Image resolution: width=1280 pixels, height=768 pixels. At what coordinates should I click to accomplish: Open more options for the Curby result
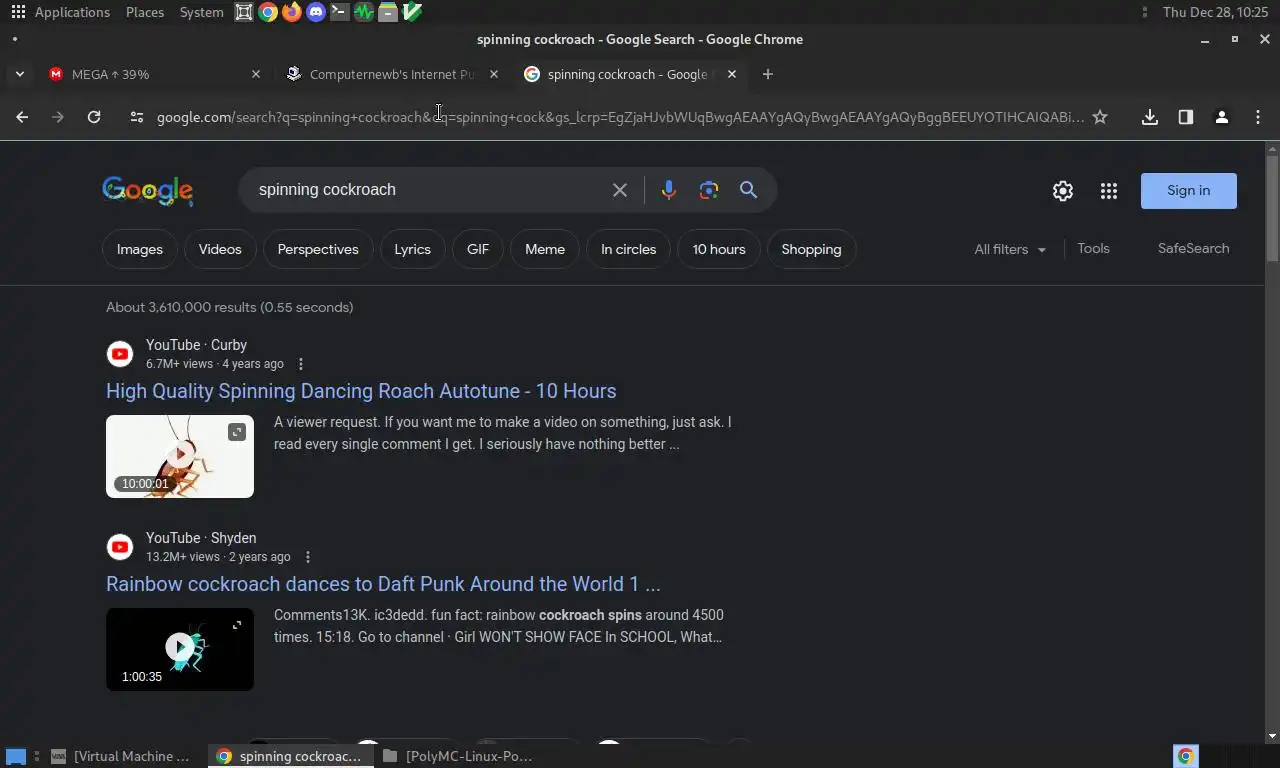(x=301, y=364)
